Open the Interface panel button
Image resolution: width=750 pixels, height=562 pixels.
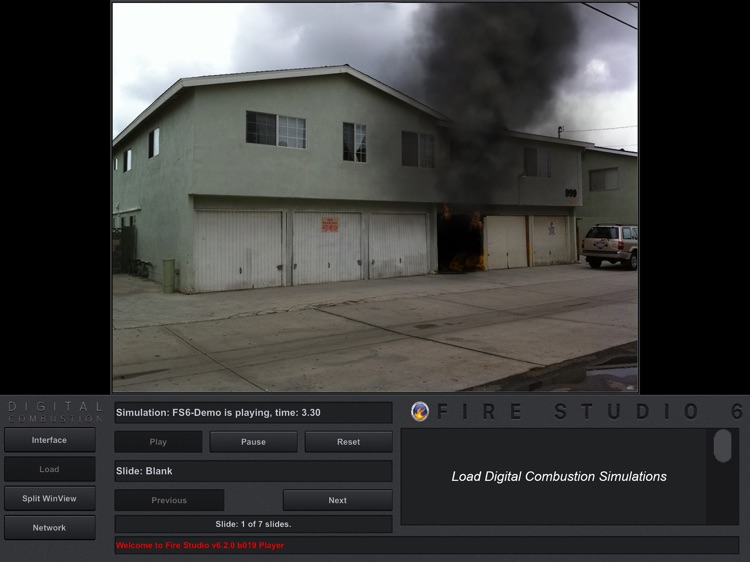coord(50,440)
